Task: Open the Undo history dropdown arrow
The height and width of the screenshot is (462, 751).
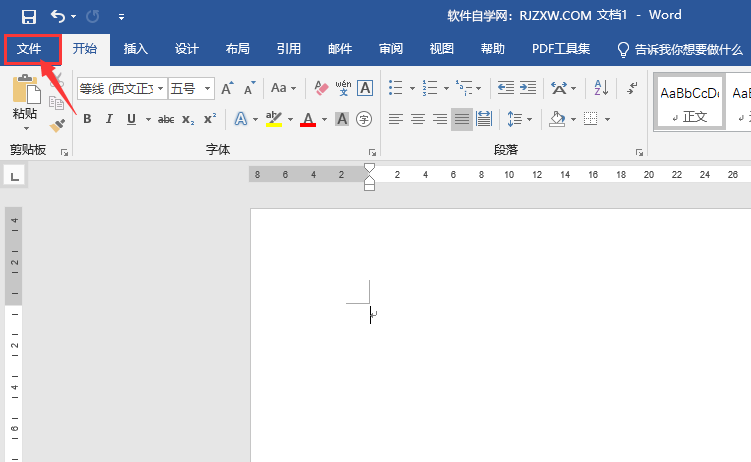Action: (x=73, y=17)
